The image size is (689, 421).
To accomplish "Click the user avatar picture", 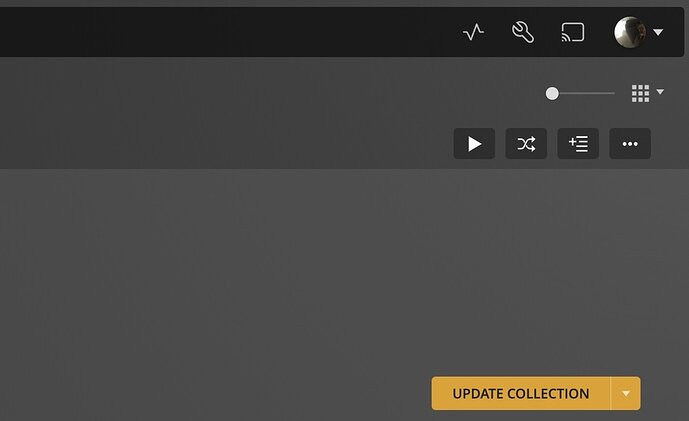I will [x=630, y=32].
